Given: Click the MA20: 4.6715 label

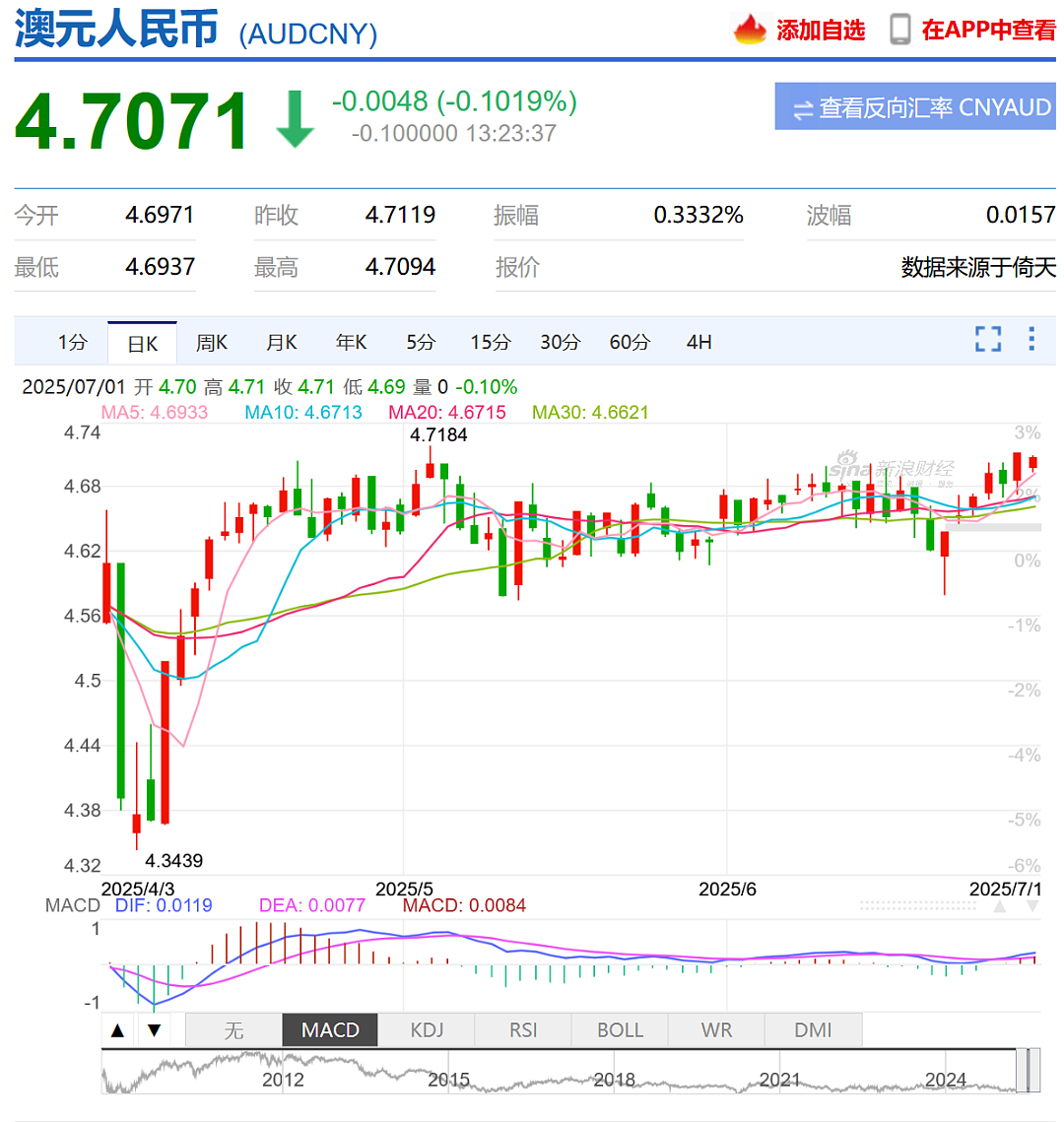Looking at the screenshot, I should [447, 413].
